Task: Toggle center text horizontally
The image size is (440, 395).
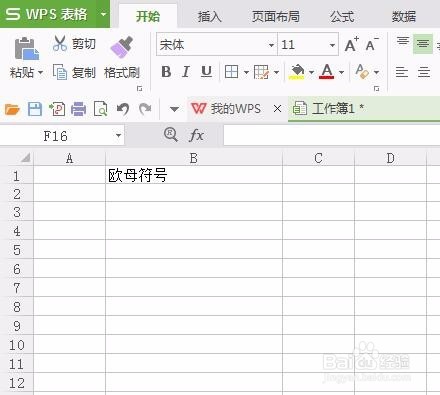Action: (x=424, y=72)
